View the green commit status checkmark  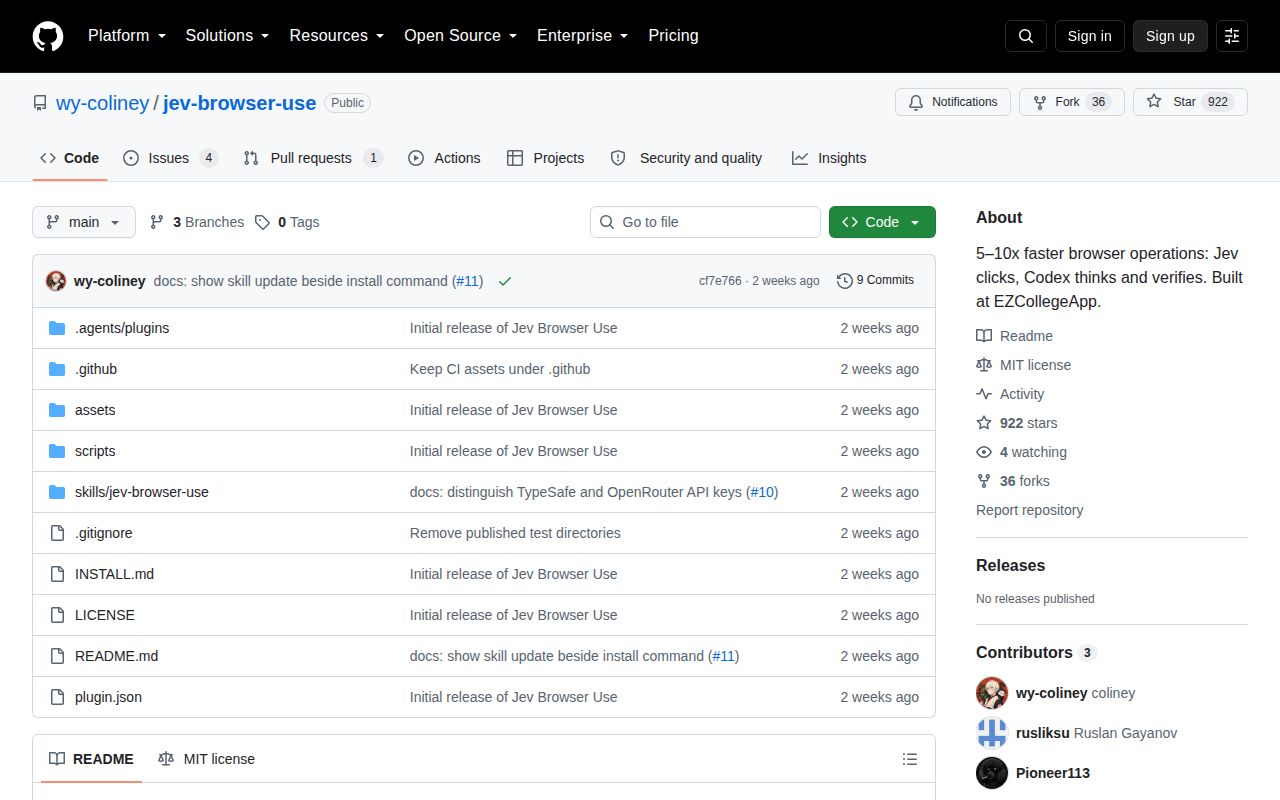pos(505,281)
